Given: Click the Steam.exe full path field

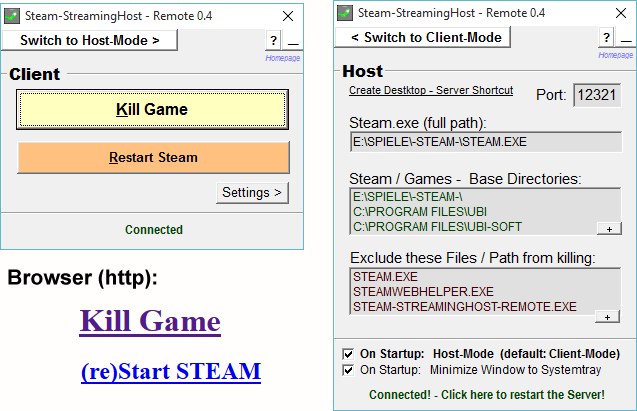Looking at the screenshot, I should [485, 142].
